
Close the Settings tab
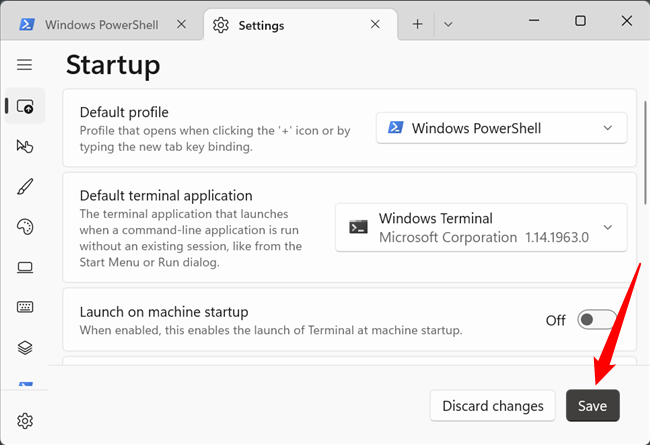[x=375, y=24]
